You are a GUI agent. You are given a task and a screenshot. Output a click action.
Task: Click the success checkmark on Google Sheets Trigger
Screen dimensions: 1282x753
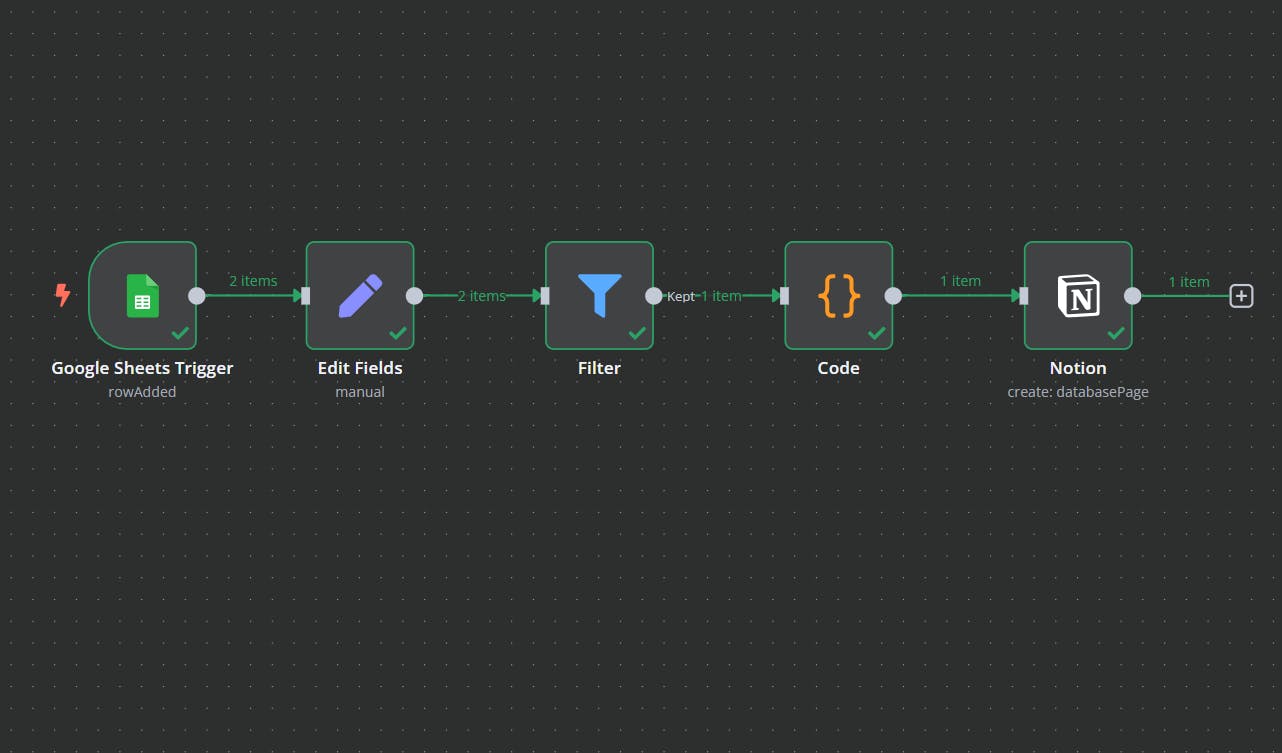pyautogui.click(x=181, y=332)
